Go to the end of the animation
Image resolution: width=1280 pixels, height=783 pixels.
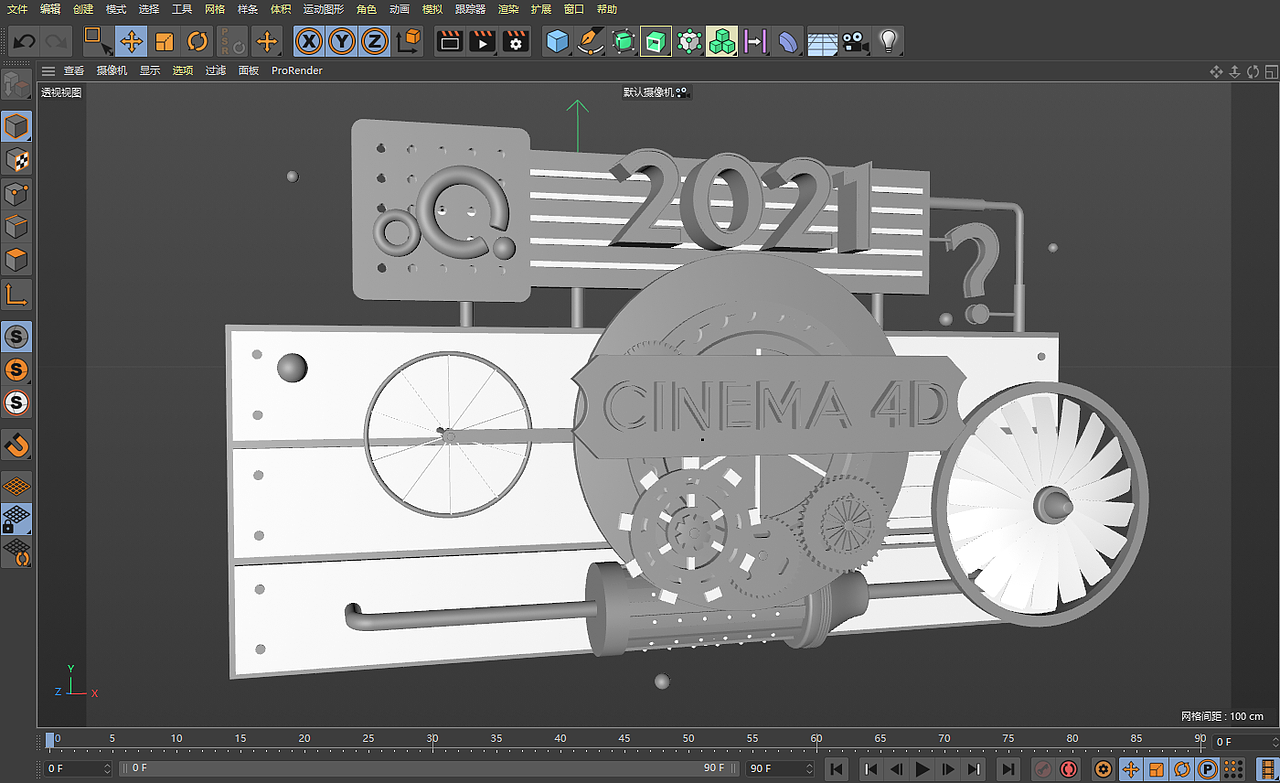pyautogui.click(x=1007, y=769)
